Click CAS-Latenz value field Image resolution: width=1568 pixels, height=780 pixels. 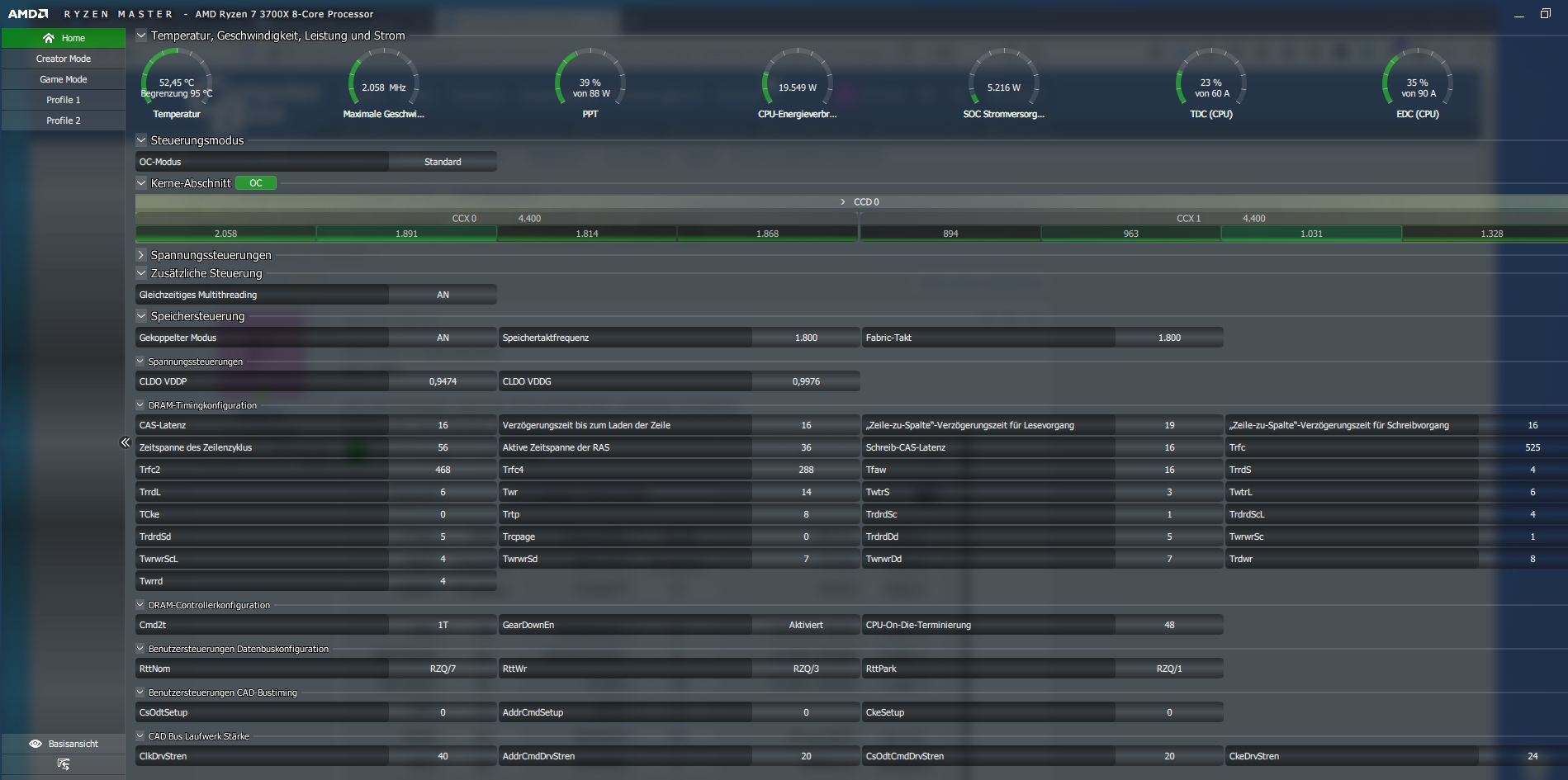[x=443, y=425]
